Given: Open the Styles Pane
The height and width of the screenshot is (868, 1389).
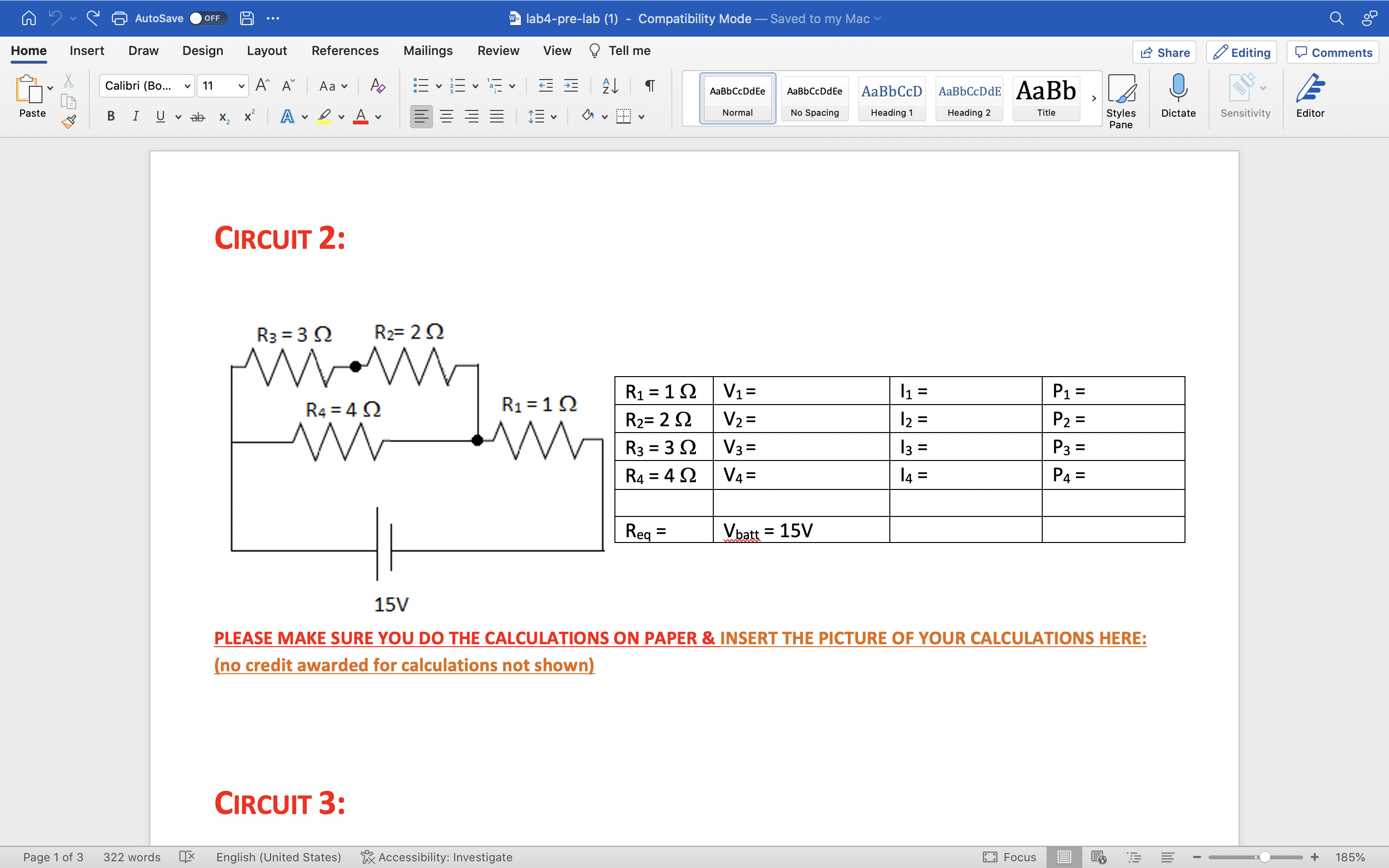Looking at the screenshot, I should tap(1121, 101).
